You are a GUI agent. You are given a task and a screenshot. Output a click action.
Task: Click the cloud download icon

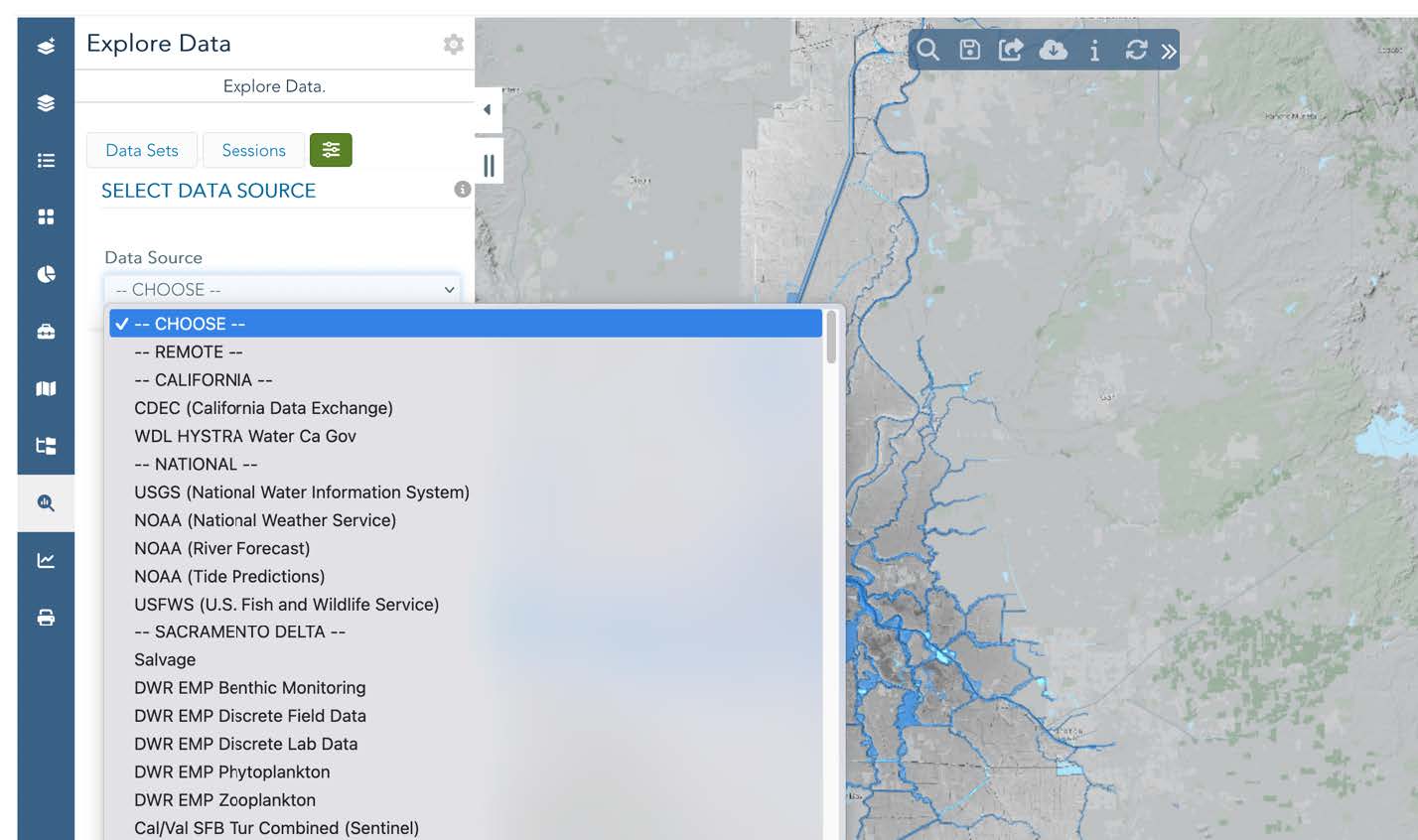click(1053, 50)
